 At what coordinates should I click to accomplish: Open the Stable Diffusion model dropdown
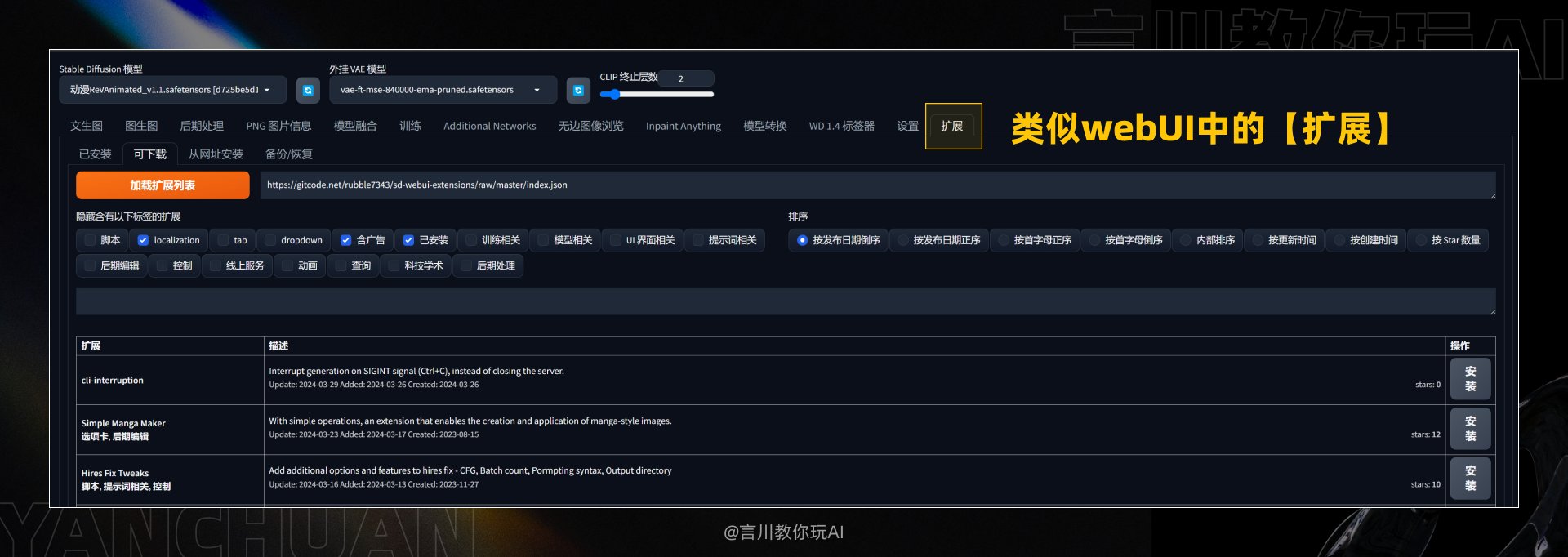point(172,90)
